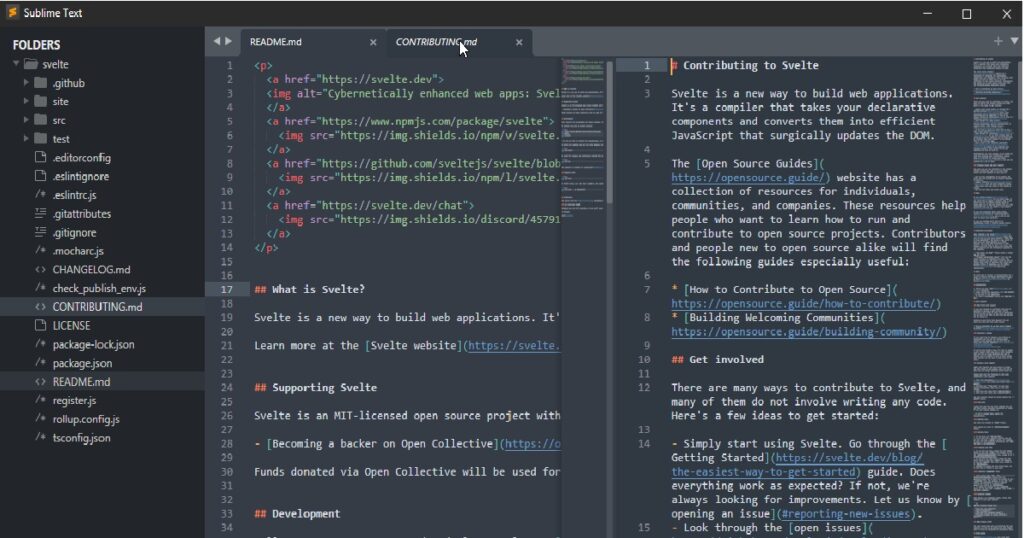Click the CHANGELOG.md markup icon
Viewport: 1024px width, 538px height.
[40, 270]
